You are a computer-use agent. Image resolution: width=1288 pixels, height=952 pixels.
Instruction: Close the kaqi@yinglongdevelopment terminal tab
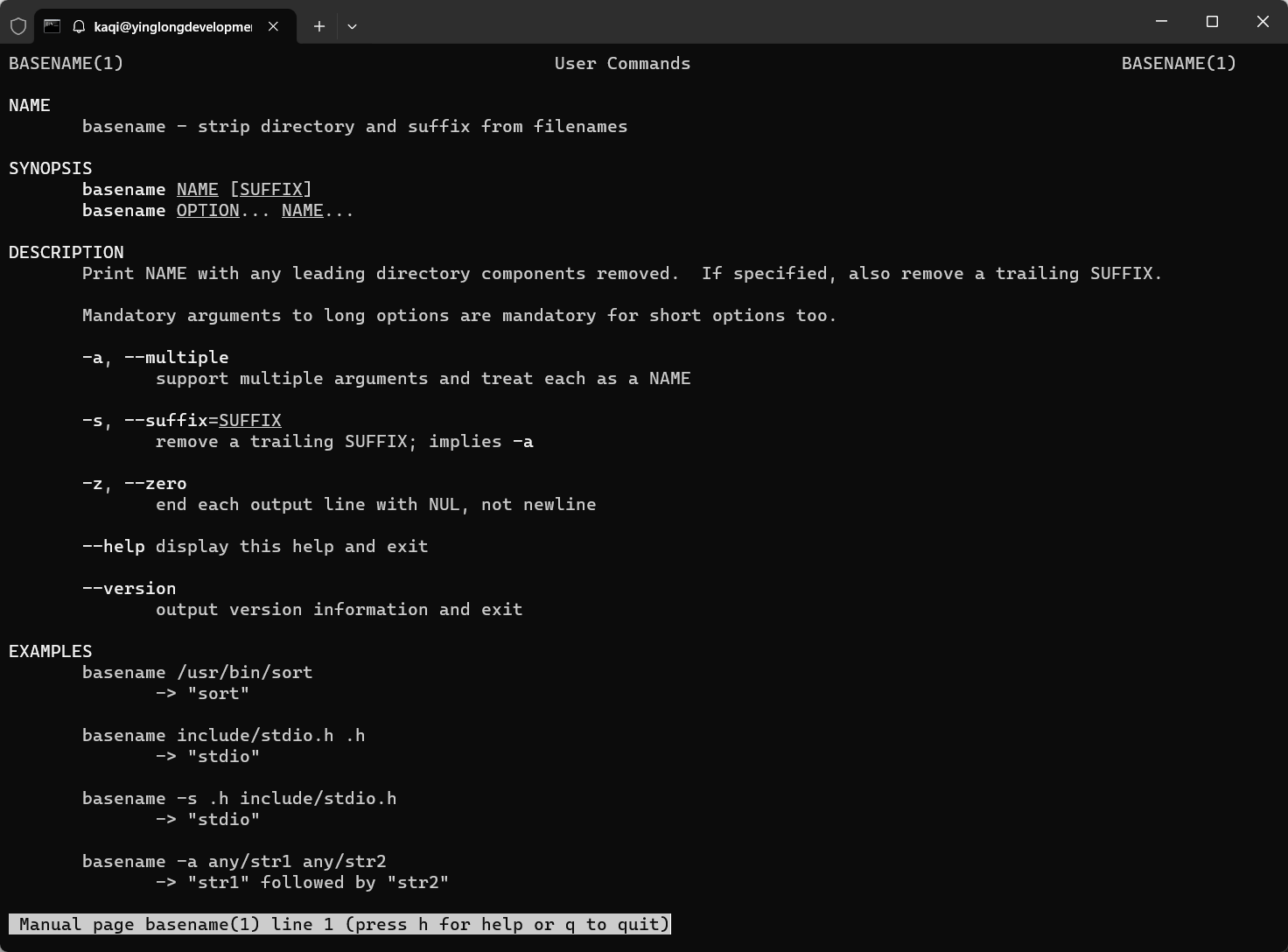click(x=274, y=26)
